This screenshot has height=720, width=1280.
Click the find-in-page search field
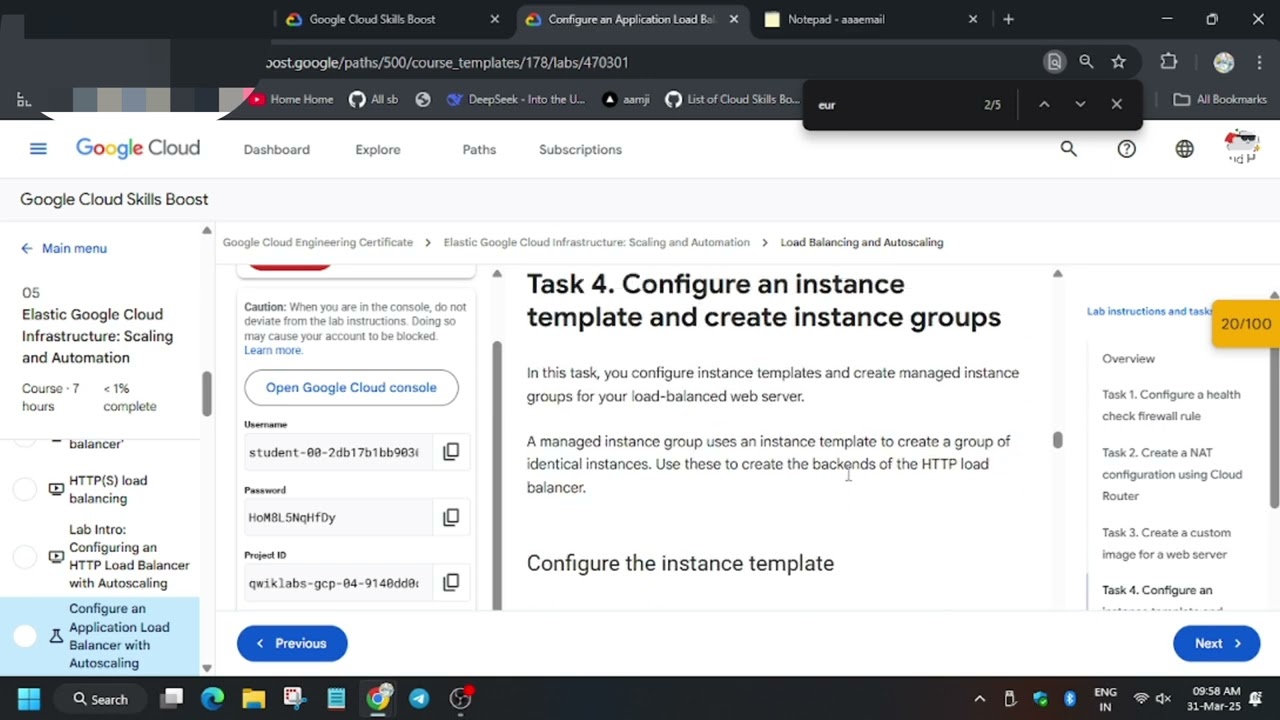pos(894,104)
